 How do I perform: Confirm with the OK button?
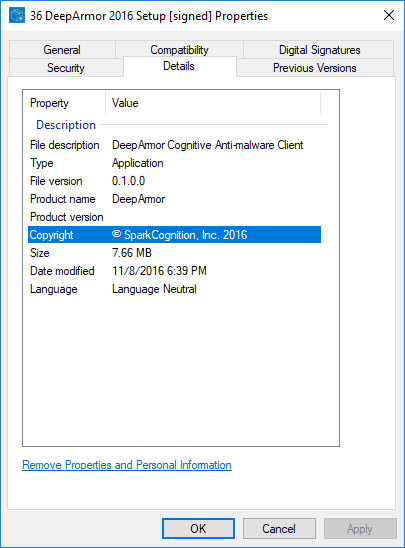(x=198, y=528)
